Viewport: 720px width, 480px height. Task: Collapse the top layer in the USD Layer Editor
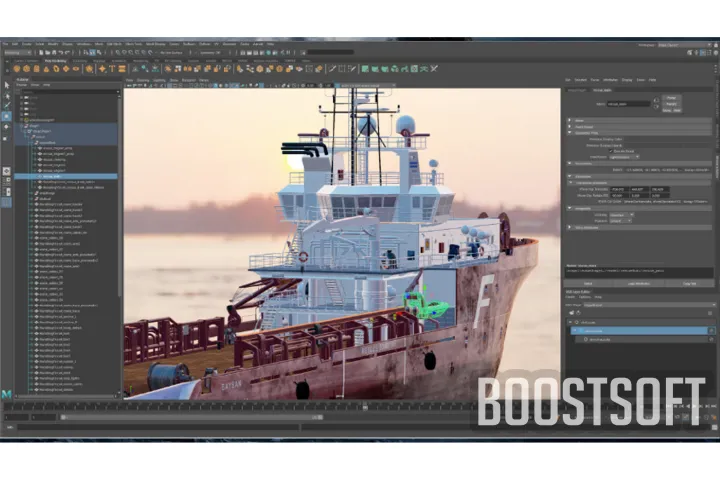[570, 322]
